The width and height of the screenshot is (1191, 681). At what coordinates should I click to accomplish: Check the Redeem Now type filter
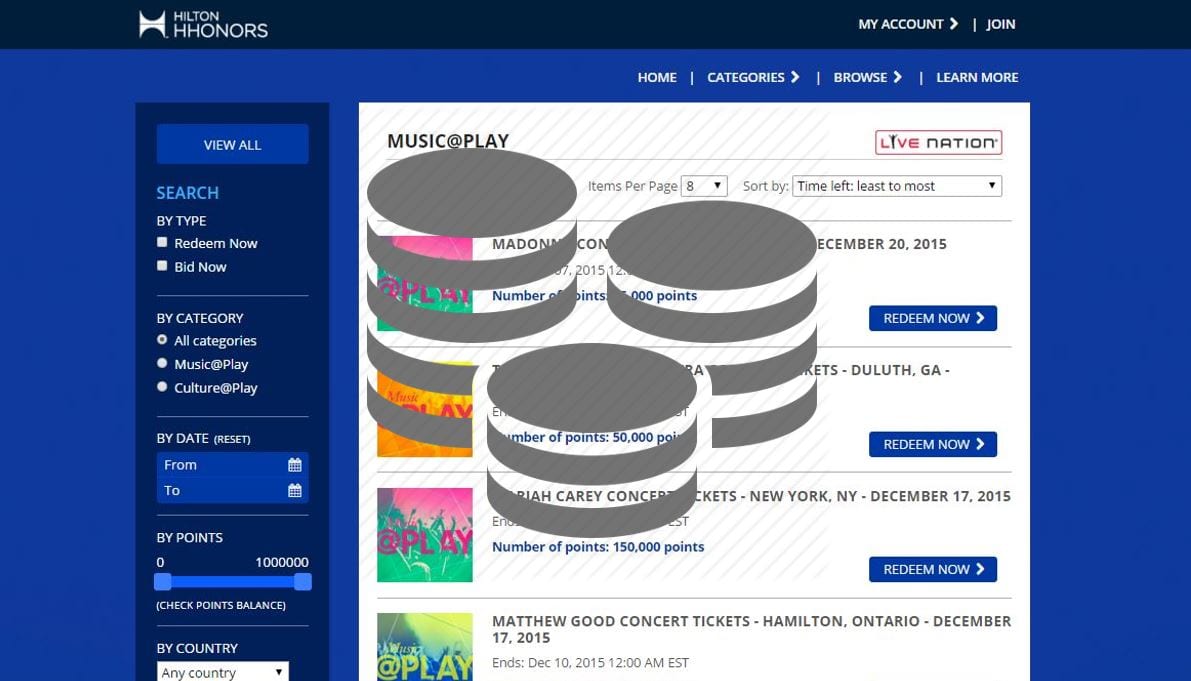[x=162, y=242]
